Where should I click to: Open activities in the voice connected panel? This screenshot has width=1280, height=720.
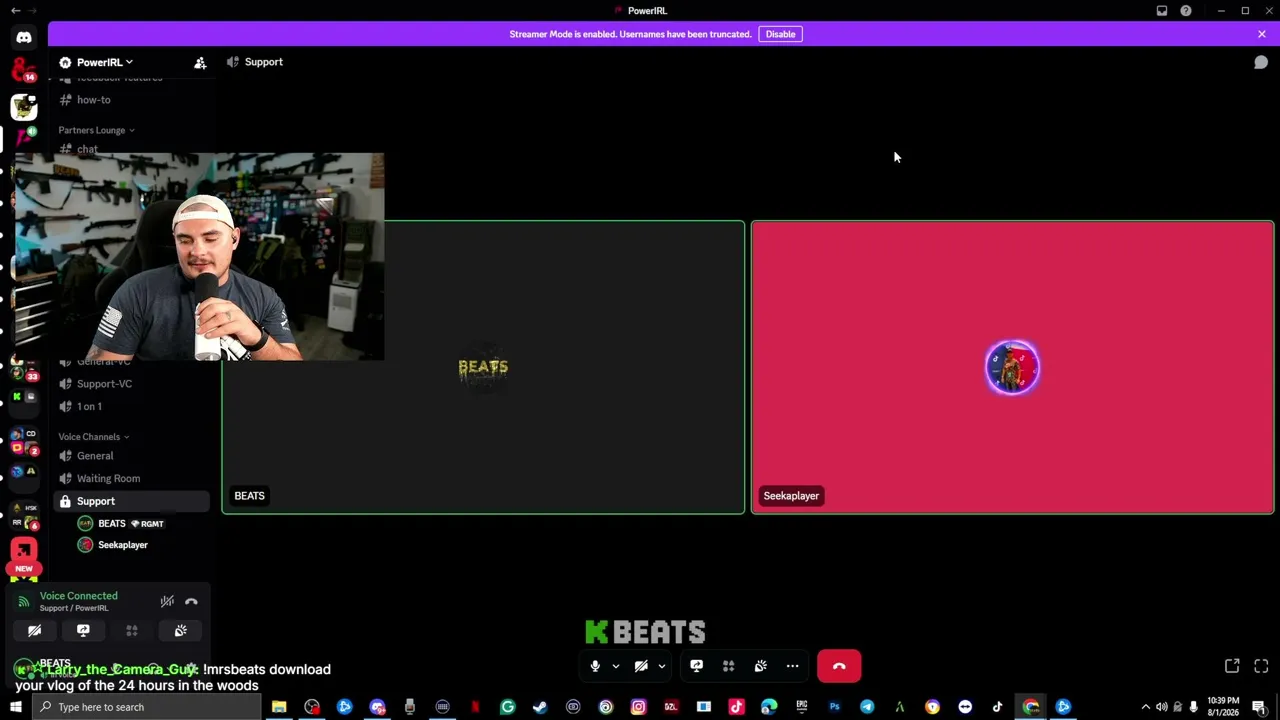point(131,631)
